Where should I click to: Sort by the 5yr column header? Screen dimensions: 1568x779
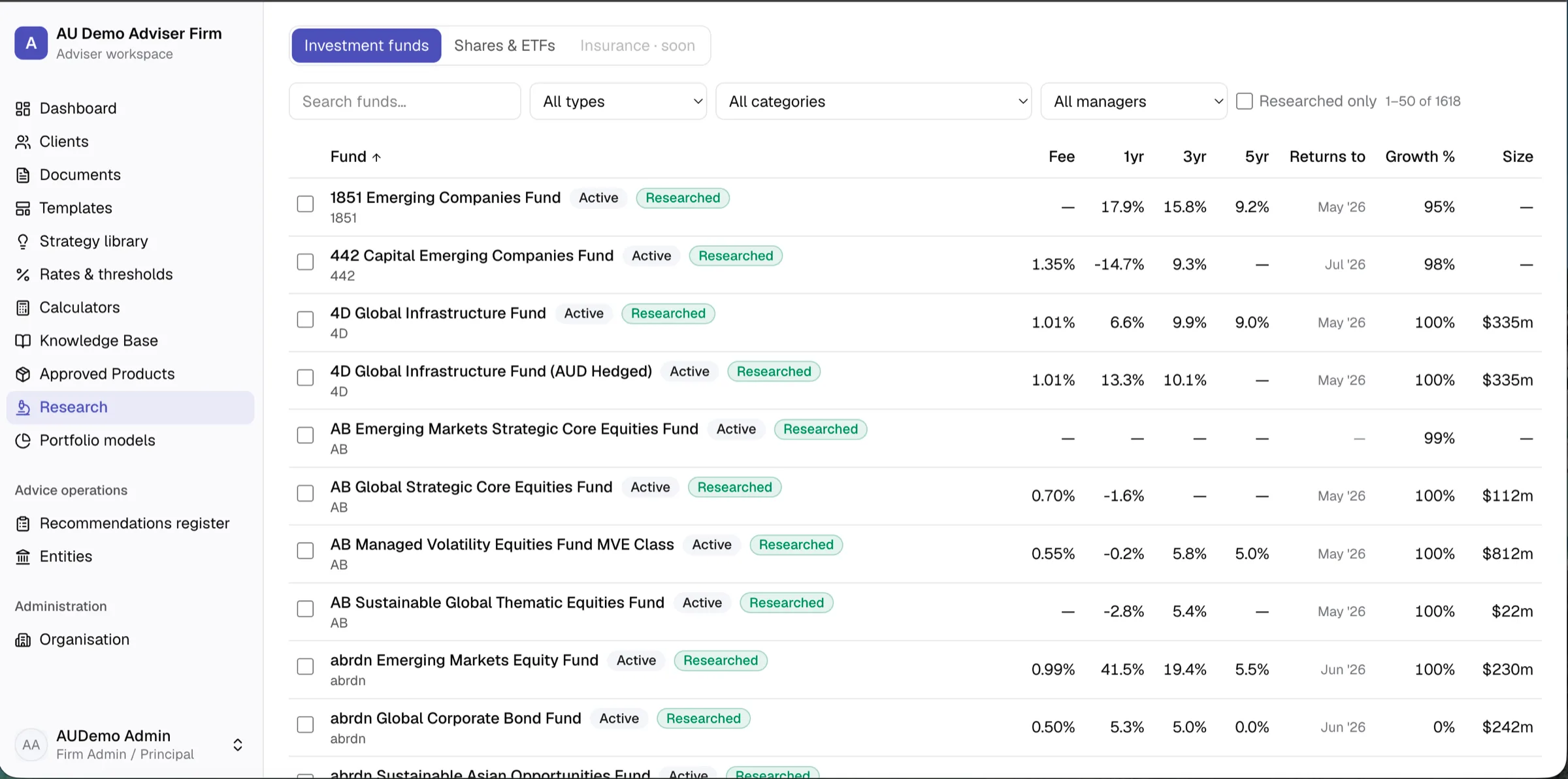(1256, 157)
